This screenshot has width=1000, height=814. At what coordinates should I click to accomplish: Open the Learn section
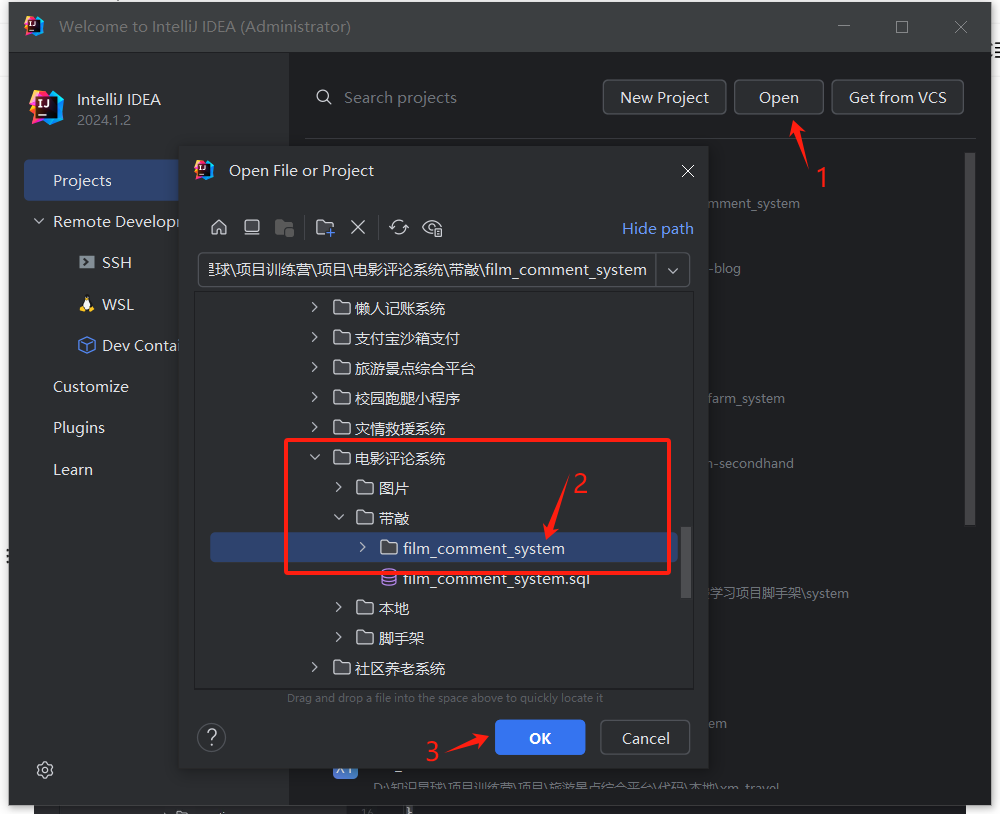tap(73, 470)
